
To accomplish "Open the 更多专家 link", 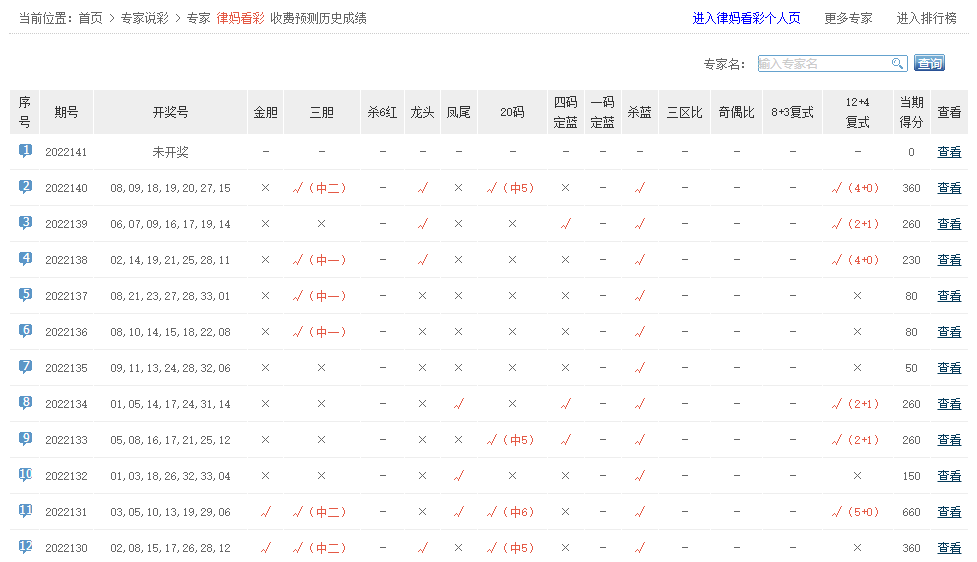I will [x=848, y=18].
